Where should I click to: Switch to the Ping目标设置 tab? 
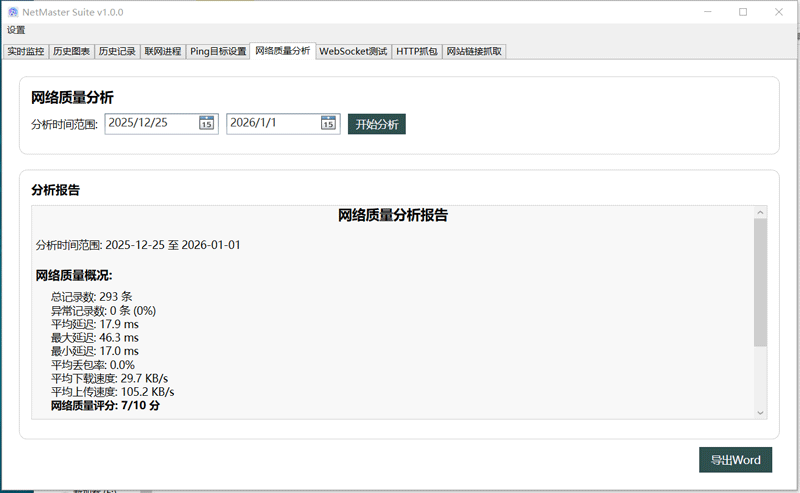coord(218,51)
